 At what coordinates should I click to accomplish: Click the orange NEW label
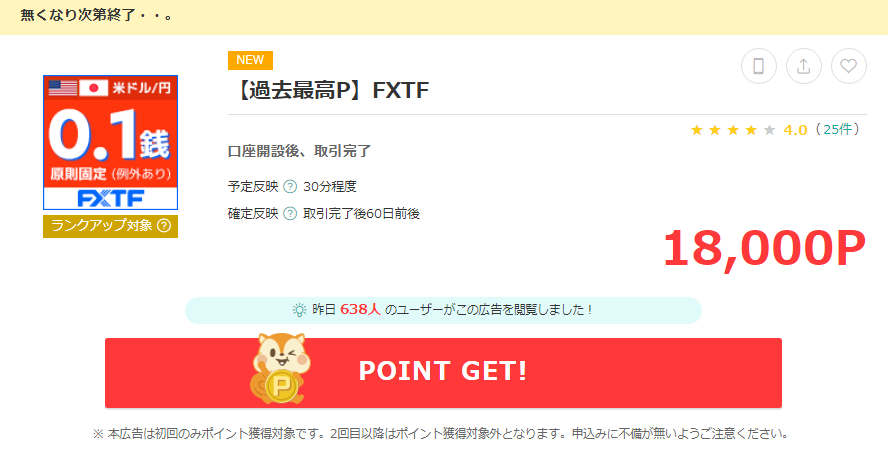coord(250,60)
